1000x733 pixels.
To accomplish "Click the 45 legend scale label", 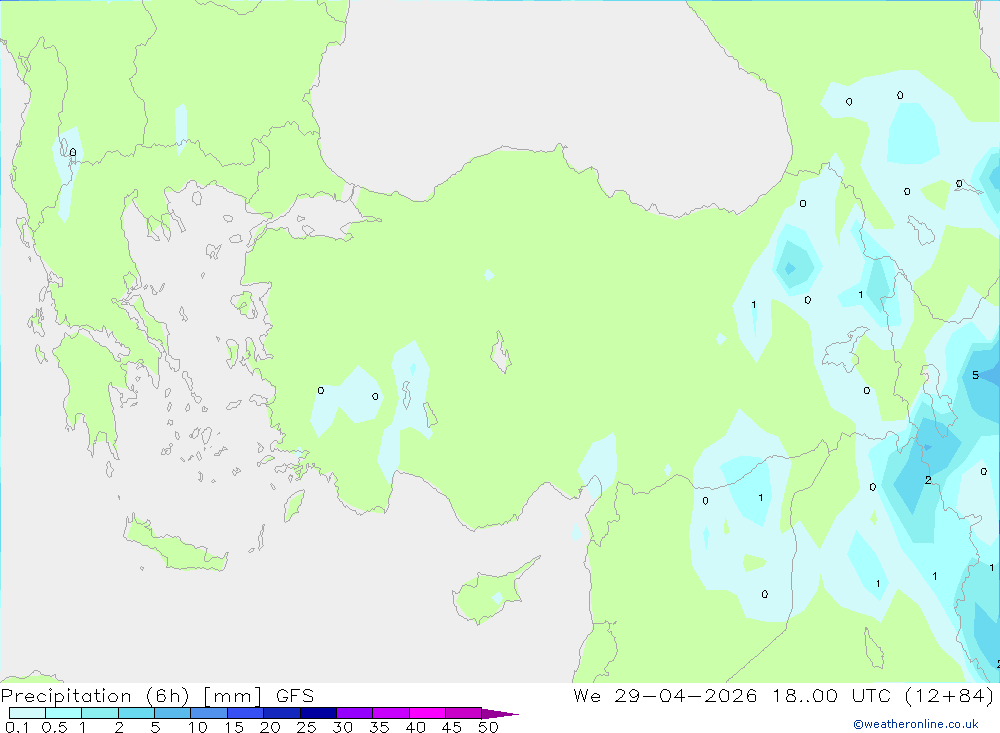I will (x=452, y=727).
